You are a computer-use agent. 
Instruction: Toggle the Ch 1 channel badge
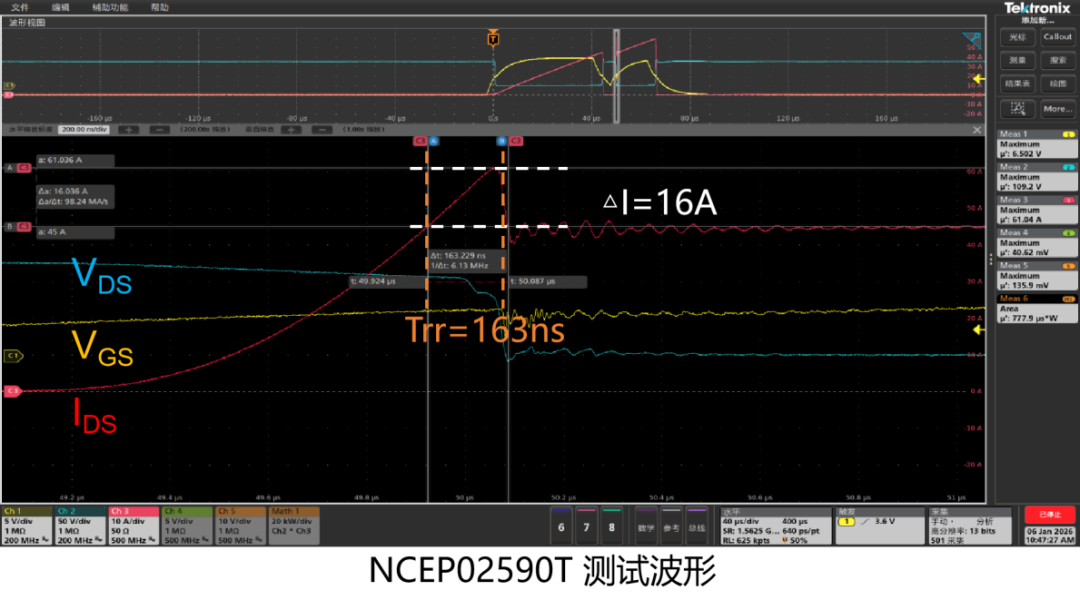pyautogui.click(x=27, y=526)
